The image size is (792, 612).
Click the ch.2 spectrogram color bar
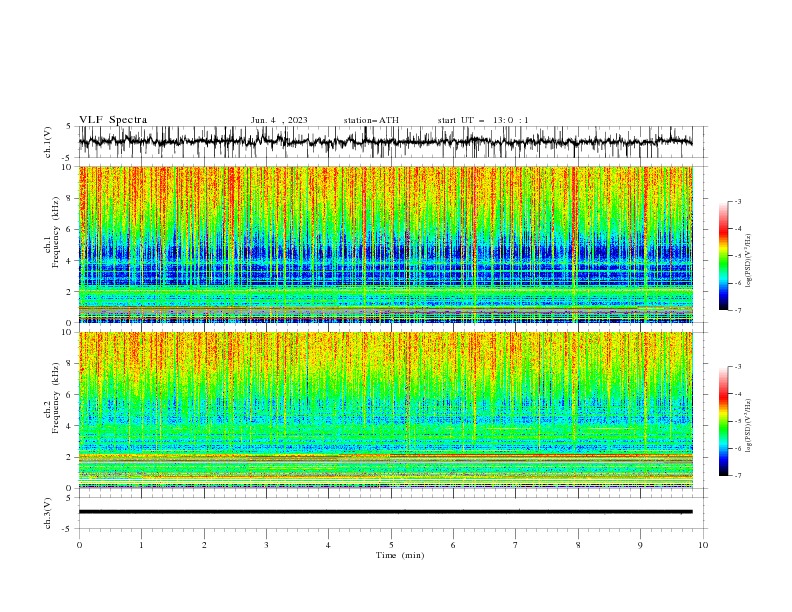click(x=723, y=421)
